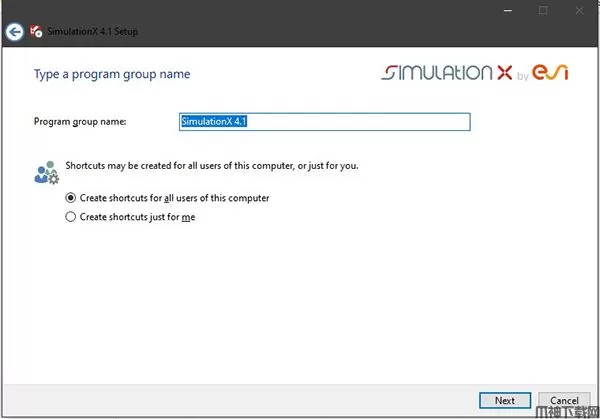Click the SimulationX setup title icon
600x419 pixels.
click(36, 31)
